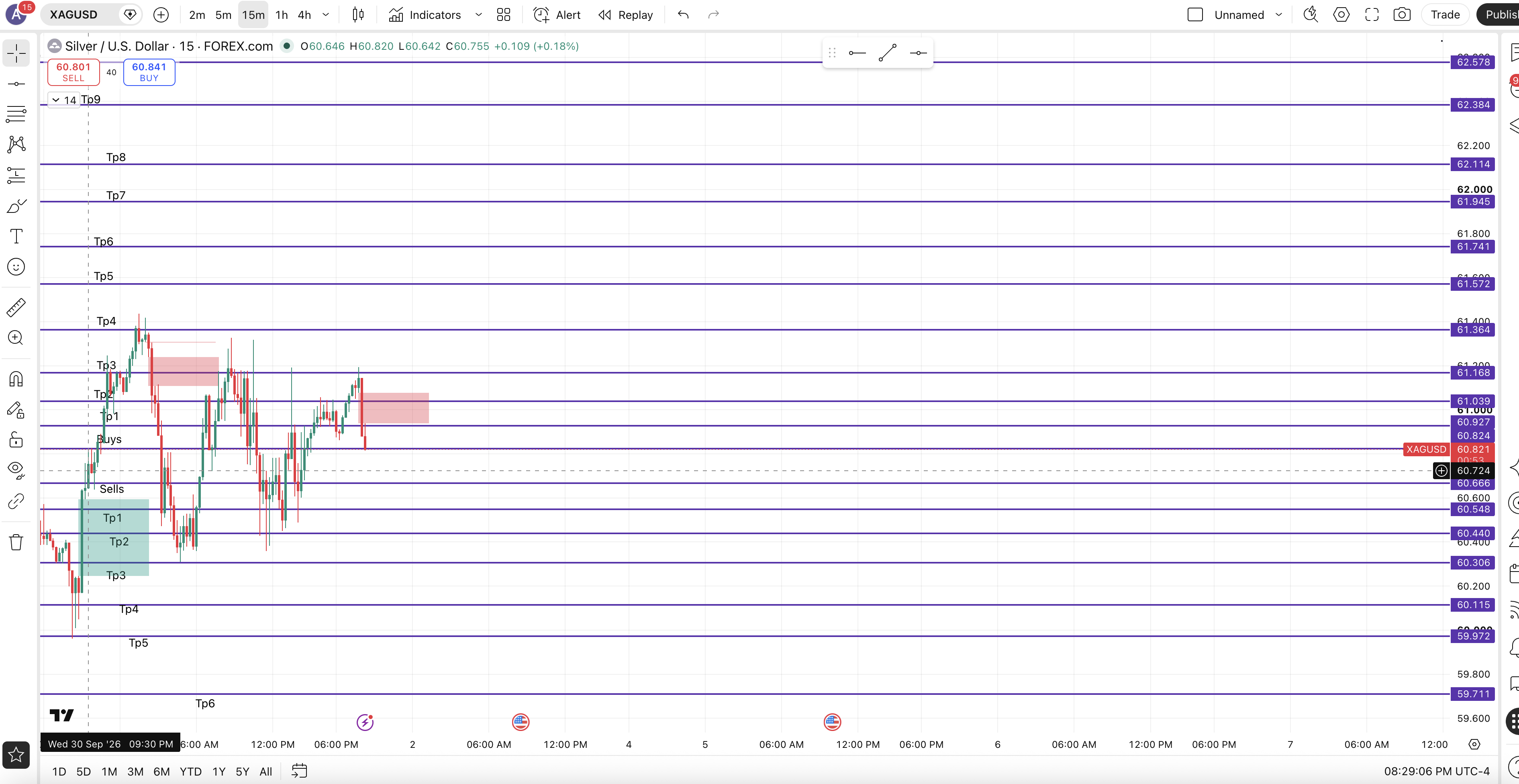Pick the brush drawing tool

[x=16, y=206]
